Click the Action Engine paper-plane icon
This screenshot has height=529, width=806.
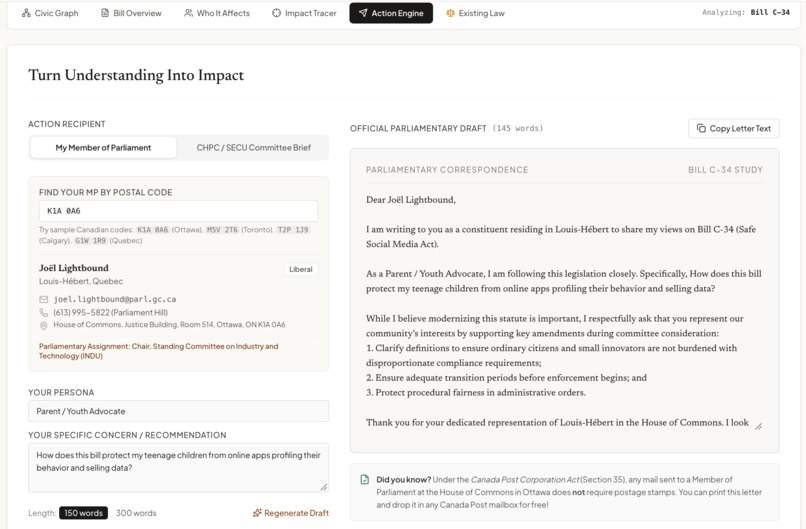[x=363, y=13]
